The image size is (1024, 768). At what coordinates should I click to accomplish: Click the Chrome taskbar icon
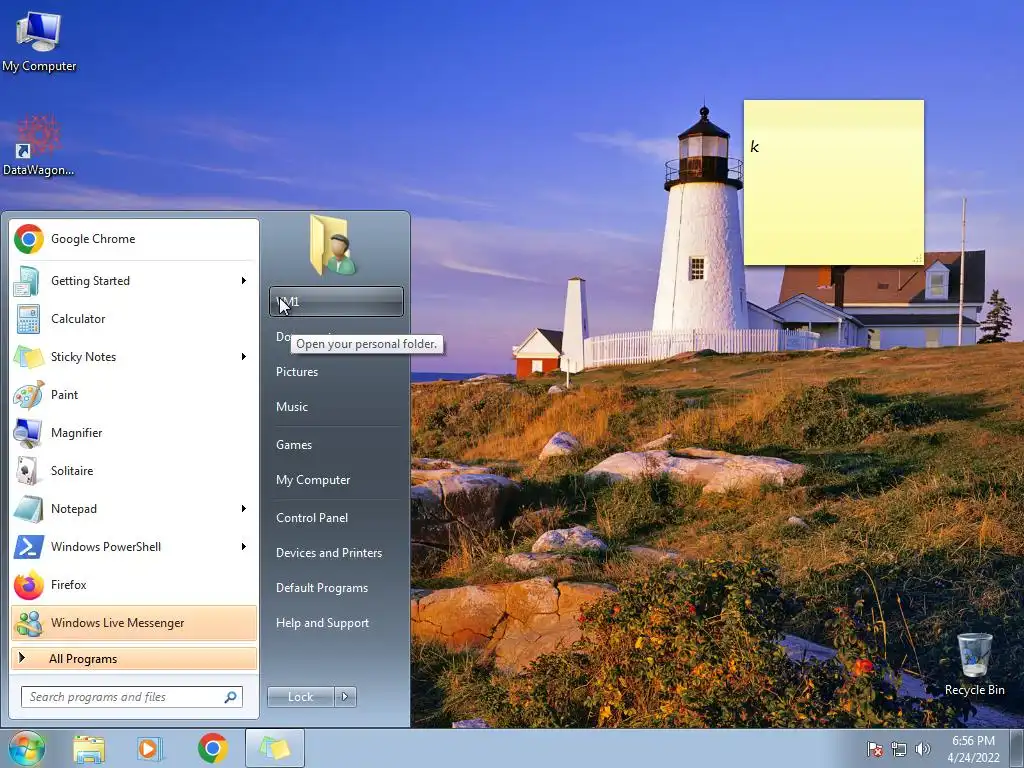213,748
